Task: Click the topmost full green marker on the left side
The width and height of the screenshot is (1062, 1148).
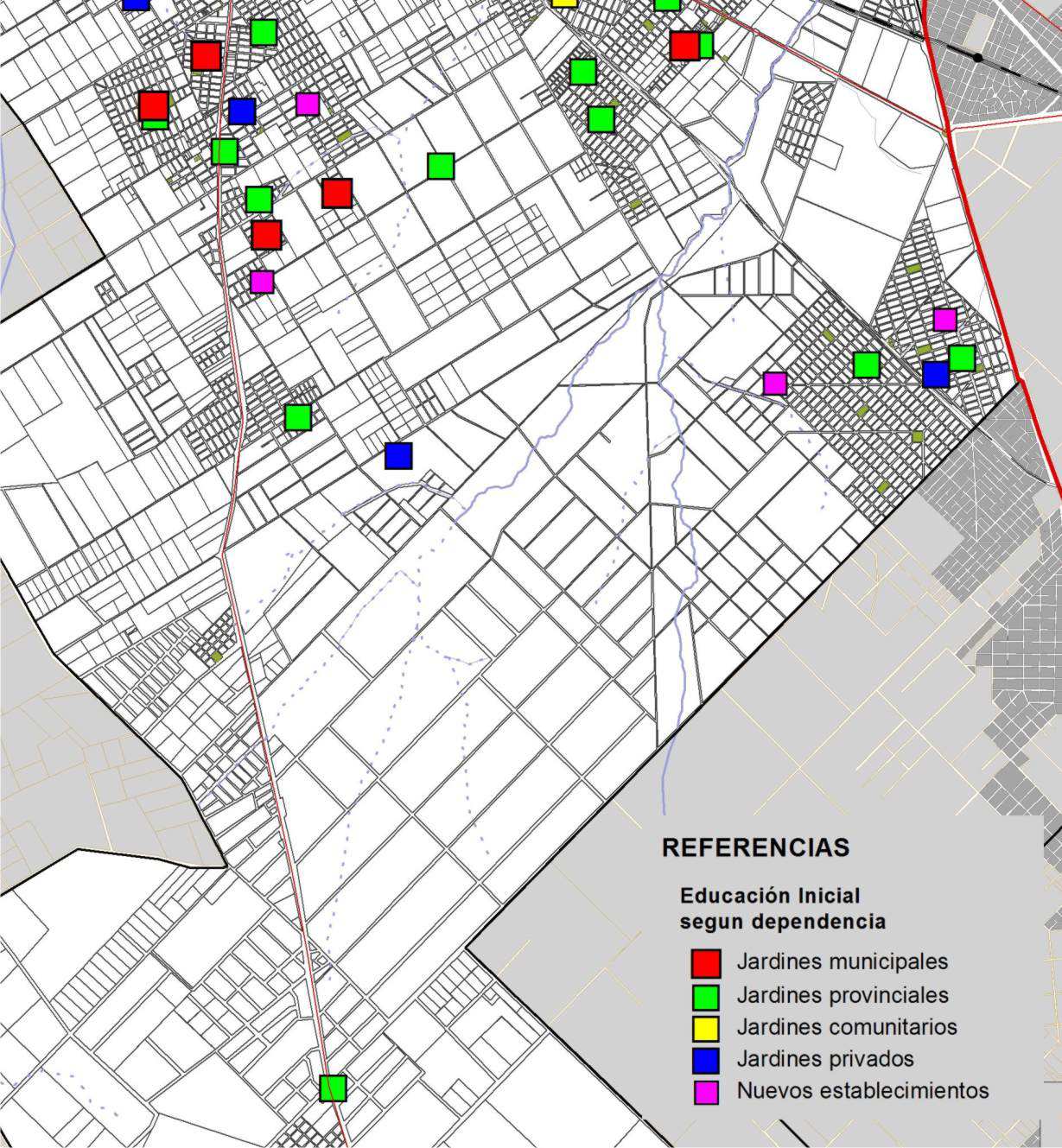Action: click(x=264, y=32)
